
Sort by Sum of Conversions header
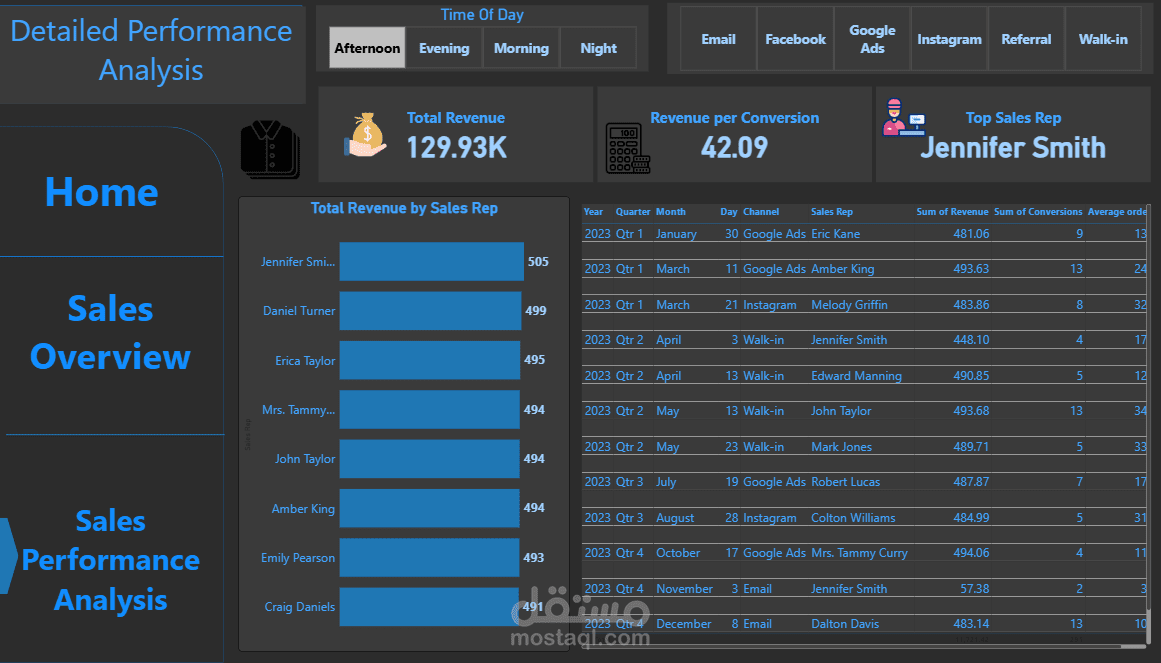(x=1038, y=212)
